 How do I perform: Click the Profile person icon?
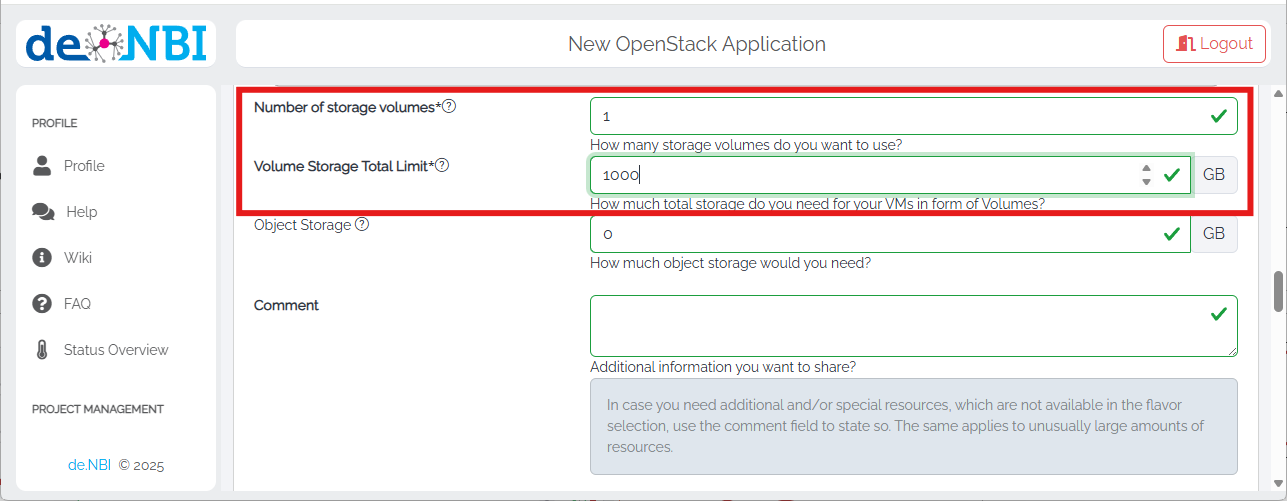coord(42,165)
